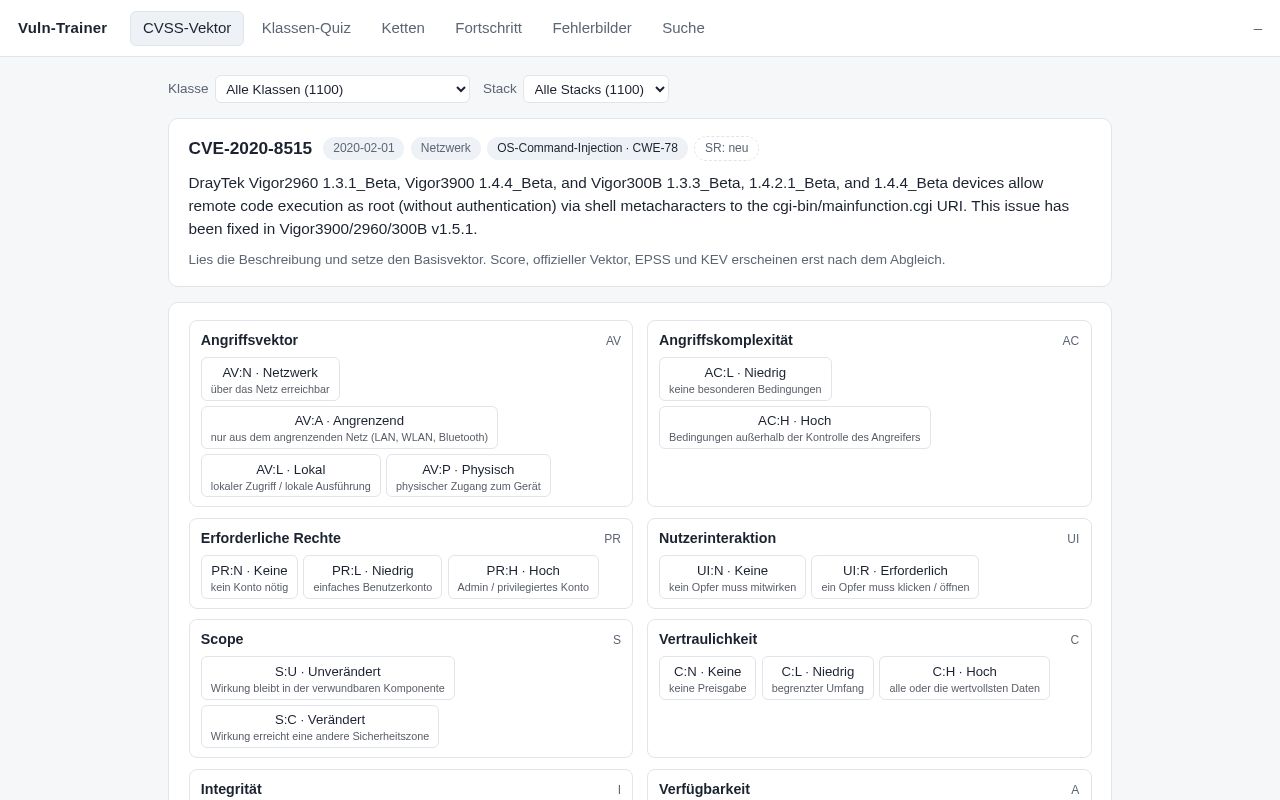Click the Integrität section heading
This screenshot has height=800, width=1280.
click(x=231, y=789)
